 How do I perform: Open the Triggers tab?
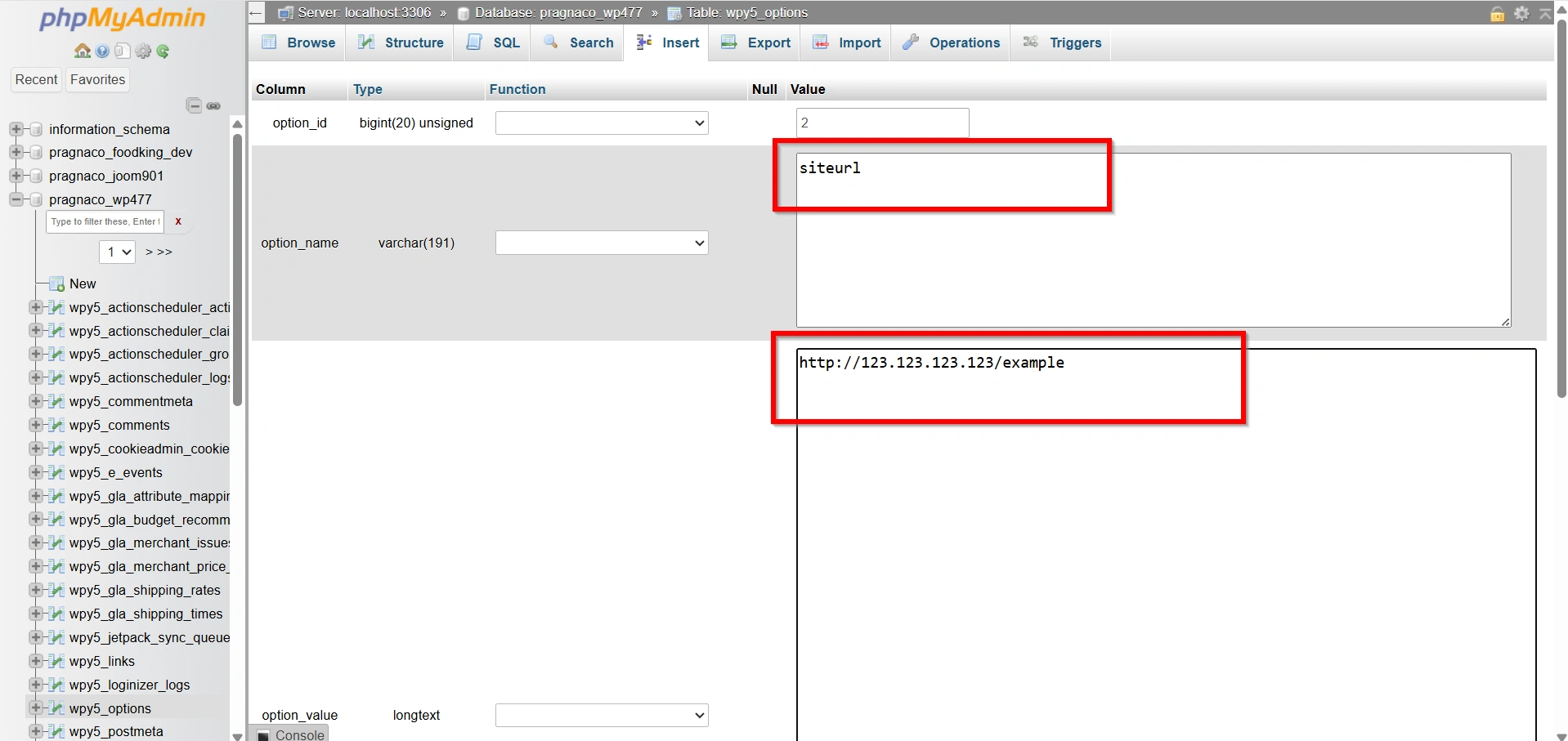coord(1062,42)
